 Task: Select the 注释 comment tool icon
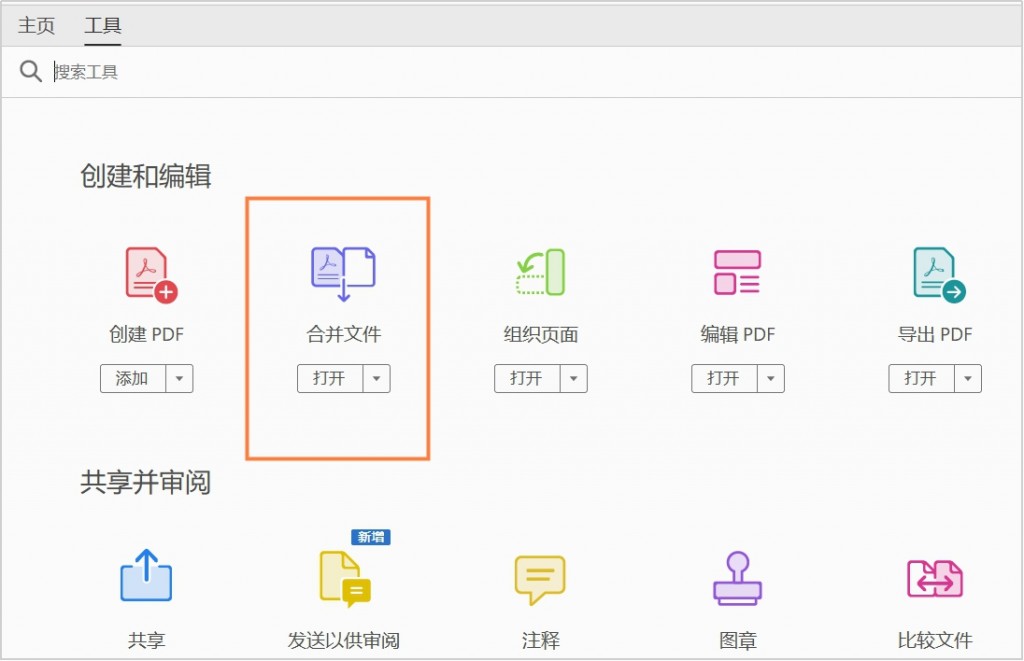pos(540,577)
